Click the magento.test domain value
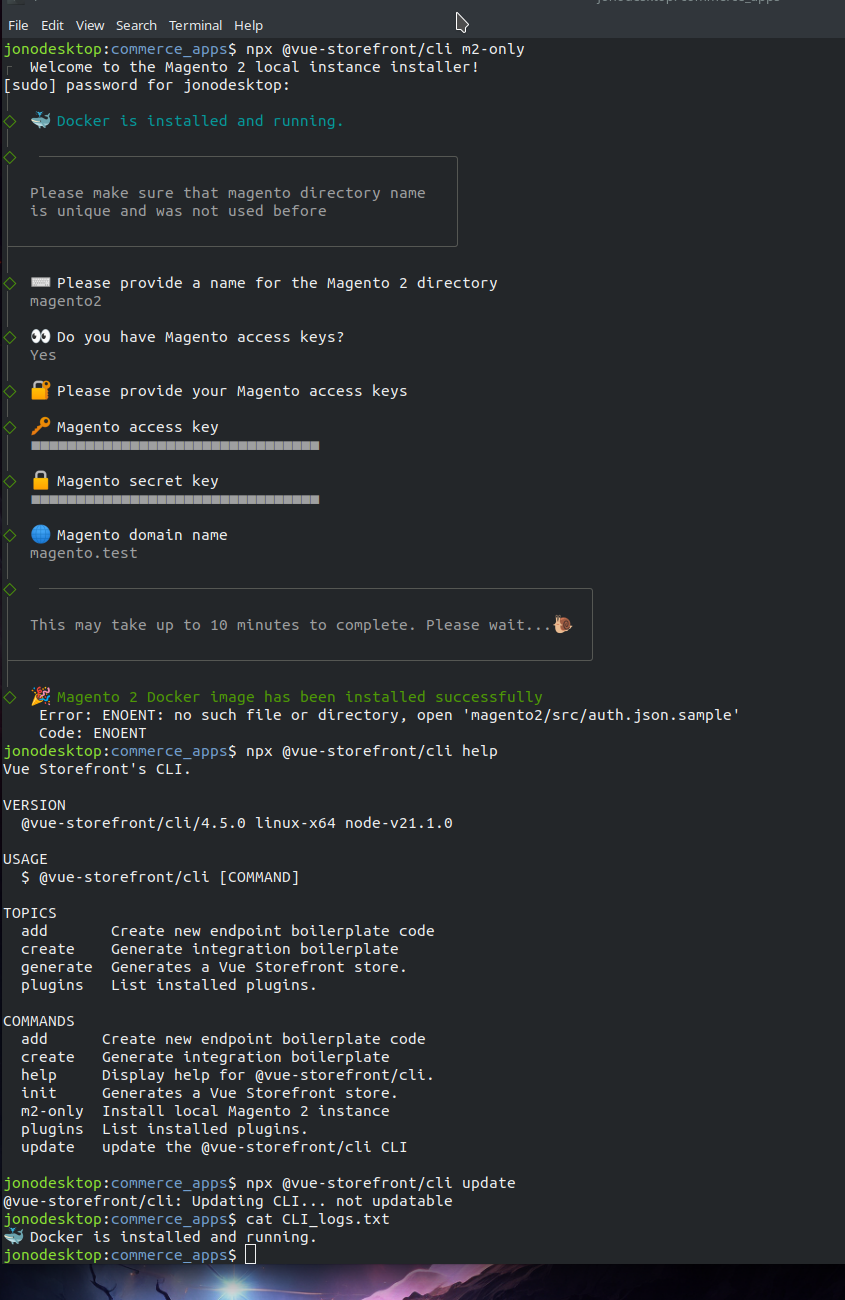The image size is (845, 1300). pyautogui.click(x=84, y=553)
